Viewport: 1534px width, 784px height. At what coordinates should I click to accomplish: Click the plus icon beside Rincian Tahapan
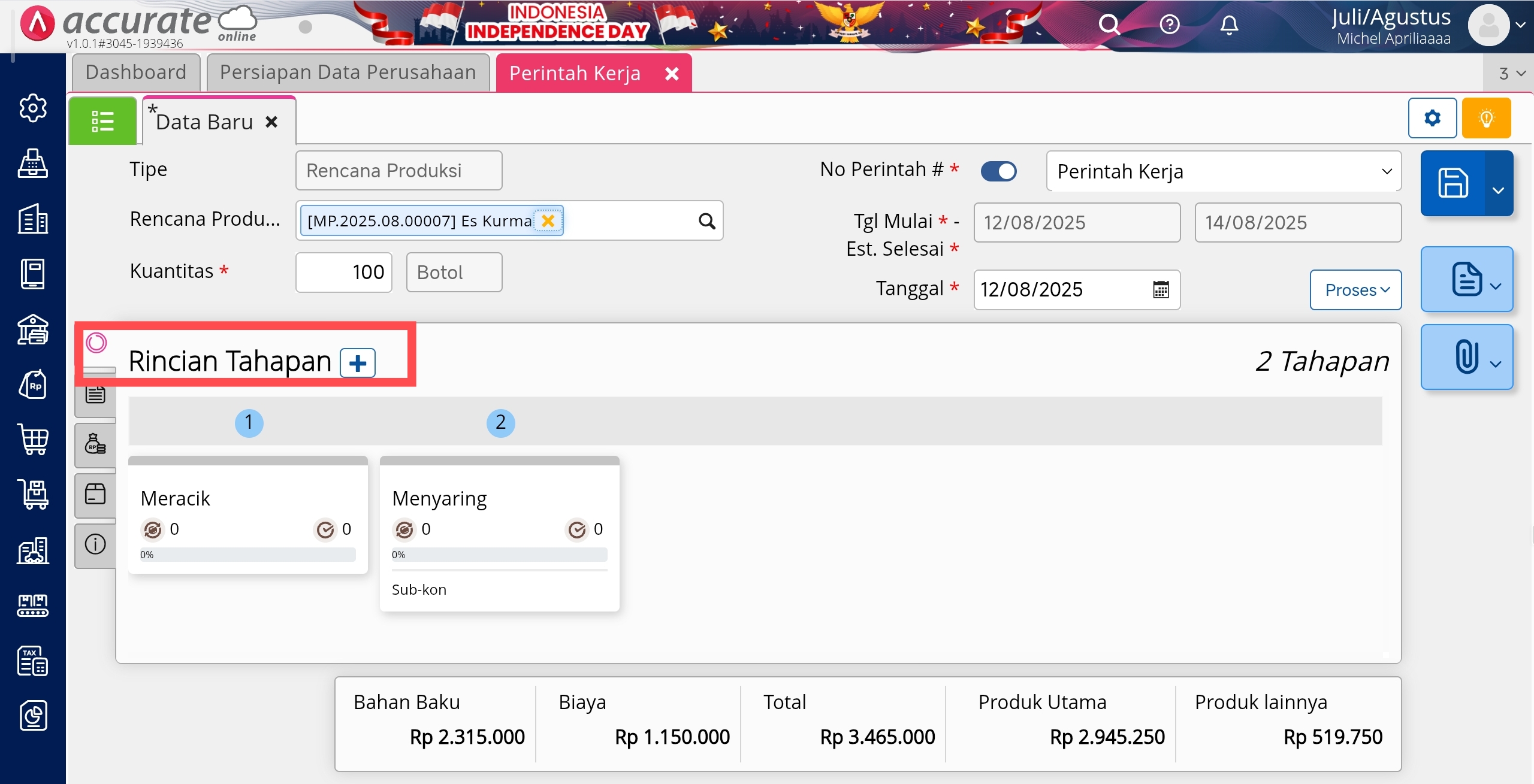(358, 363)
